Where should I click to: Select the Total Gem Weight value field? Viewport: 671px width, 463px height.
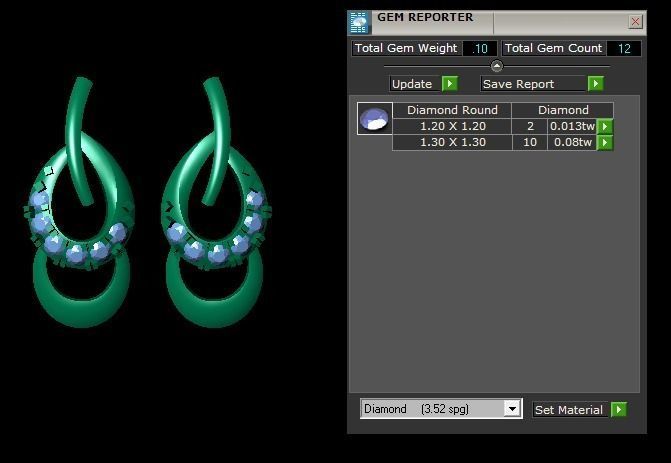point(480,48)
